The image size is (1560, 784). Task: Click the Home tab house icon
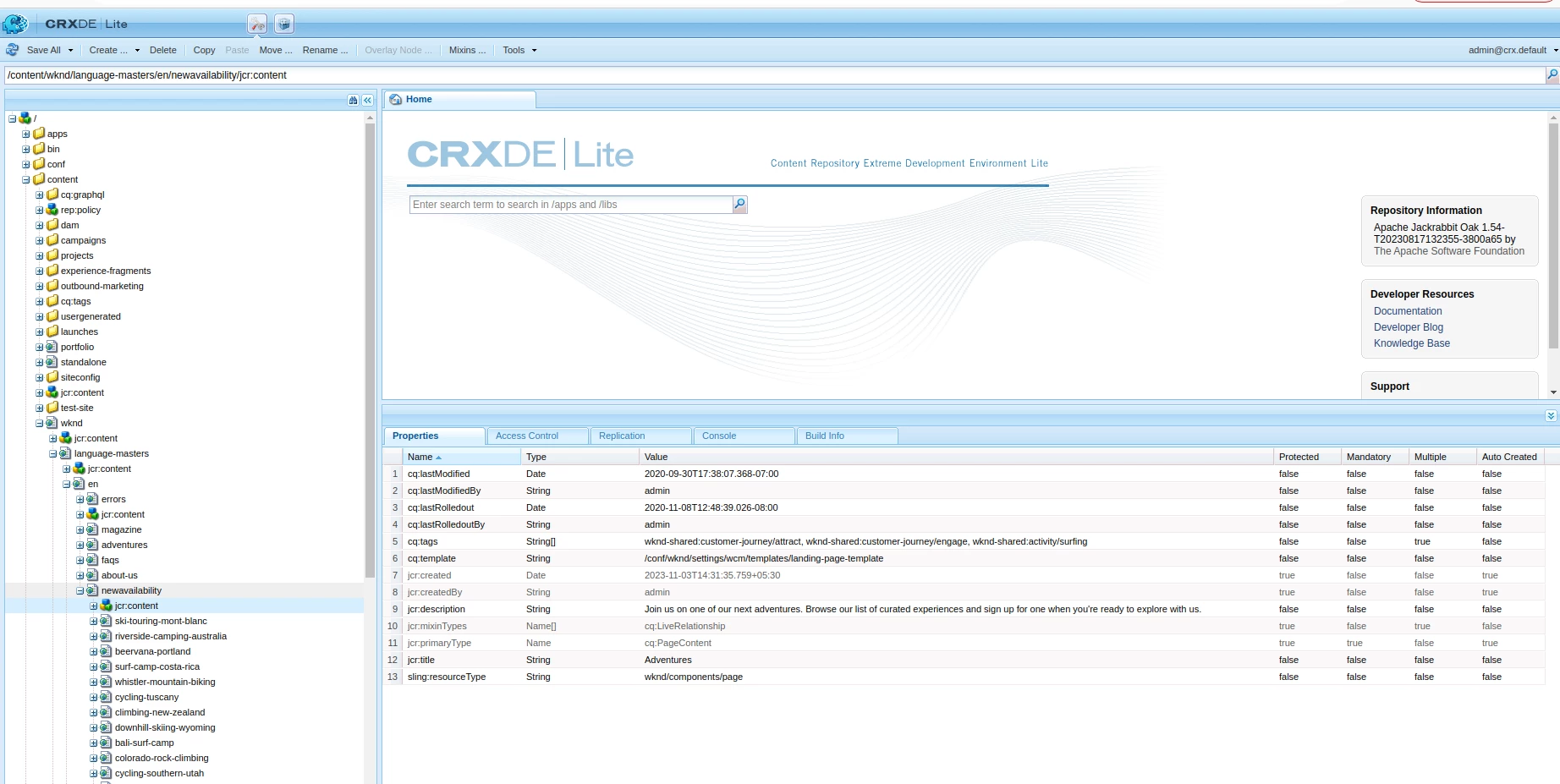point(395,100)
